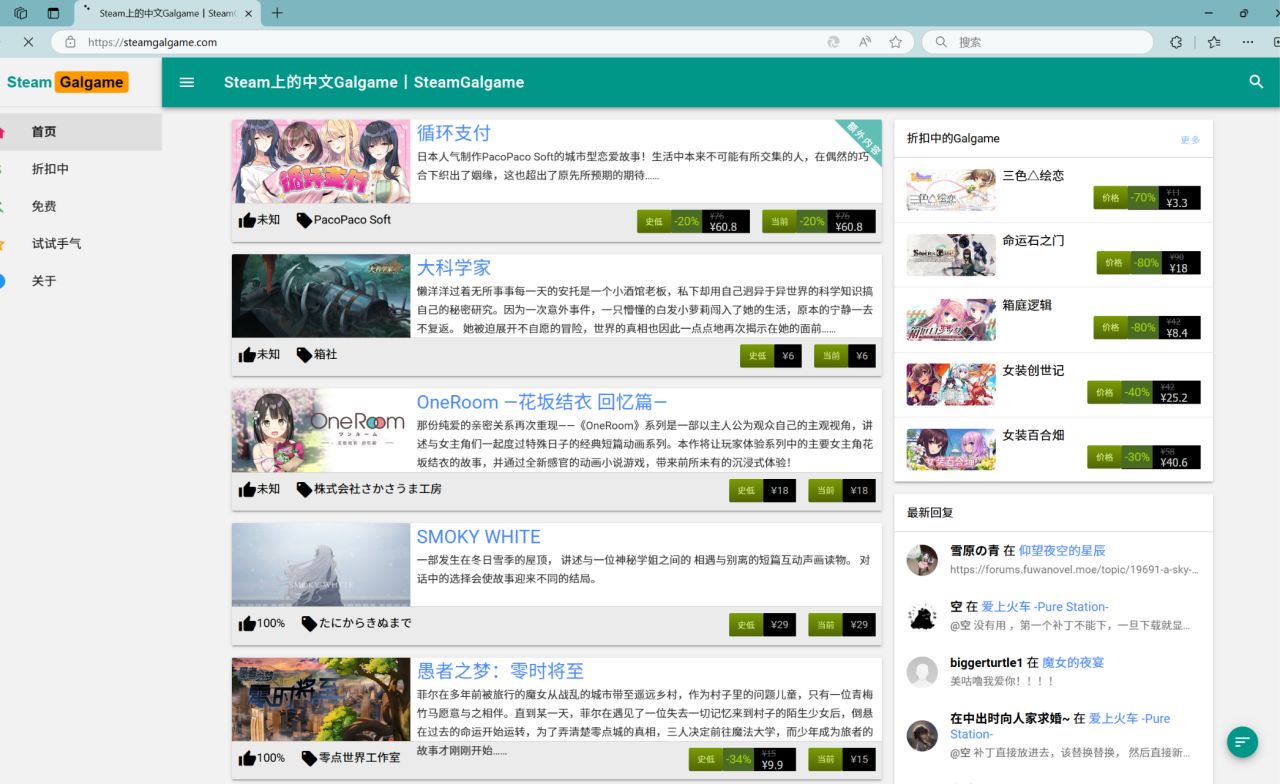Click the 大科学家 cover thumbnail
Image resolution: width=1280 pixels, height=784 pixels.
321,296
